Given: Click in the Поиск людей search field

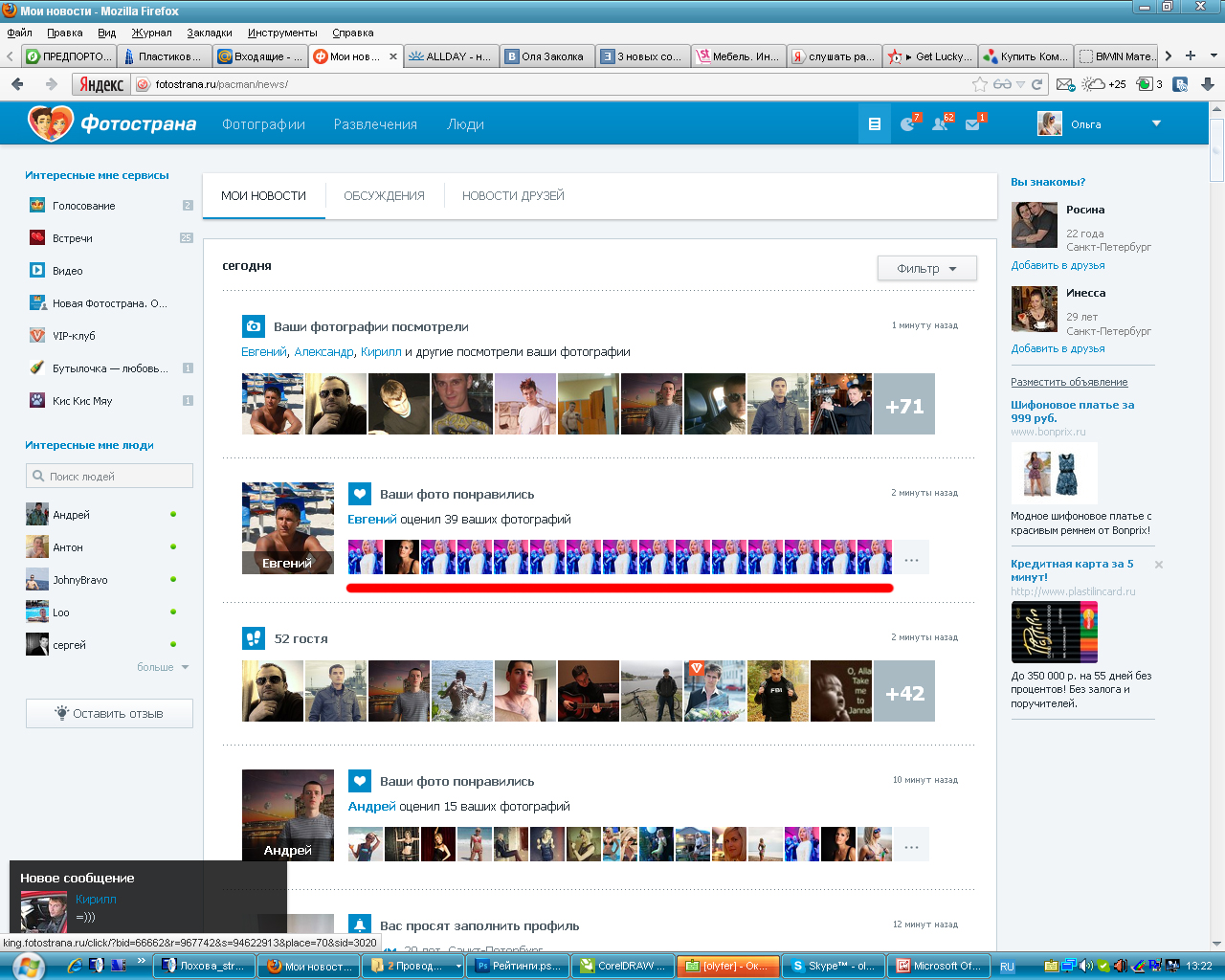Looking at the screenshot, I should coord(109,476).
